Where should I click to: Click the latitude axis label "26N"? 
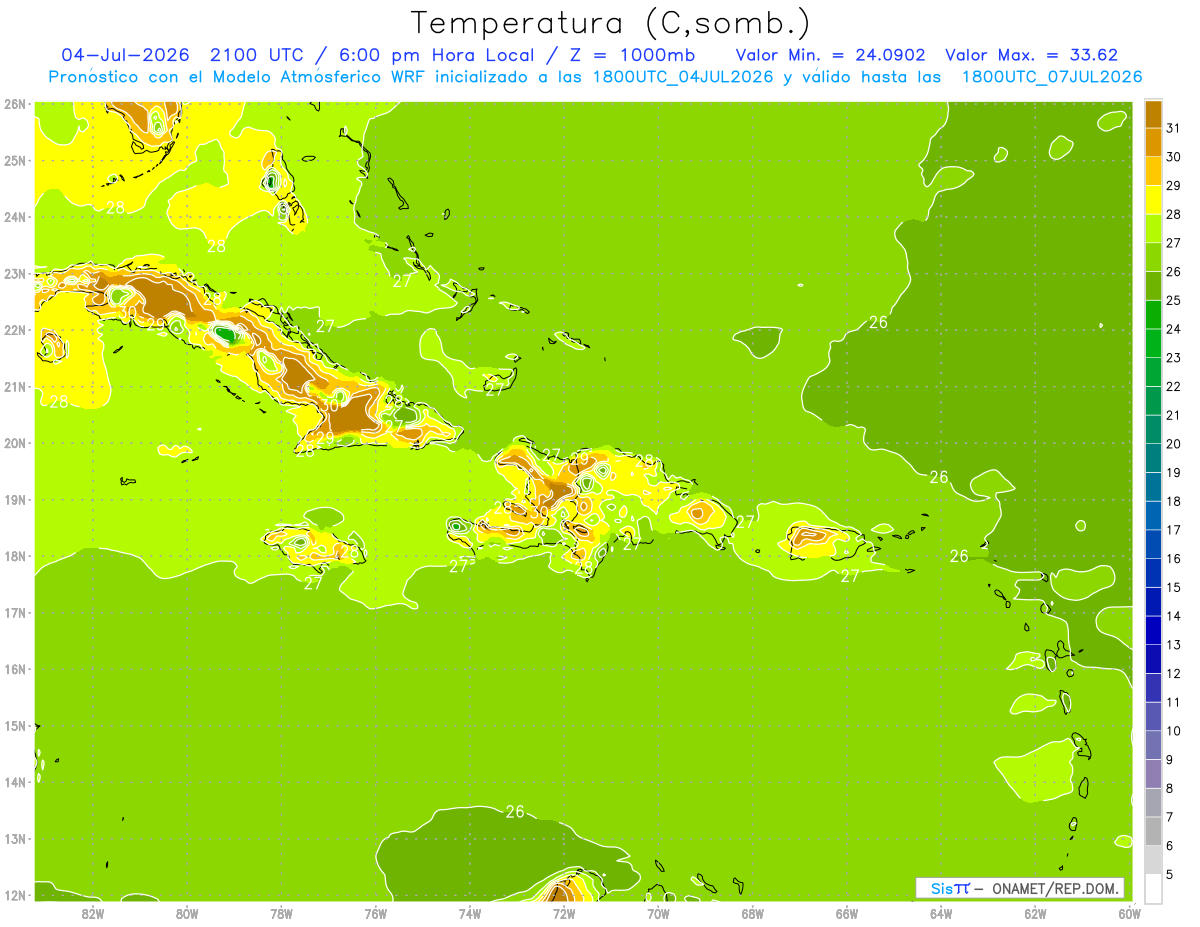click(x=15, y=103)
